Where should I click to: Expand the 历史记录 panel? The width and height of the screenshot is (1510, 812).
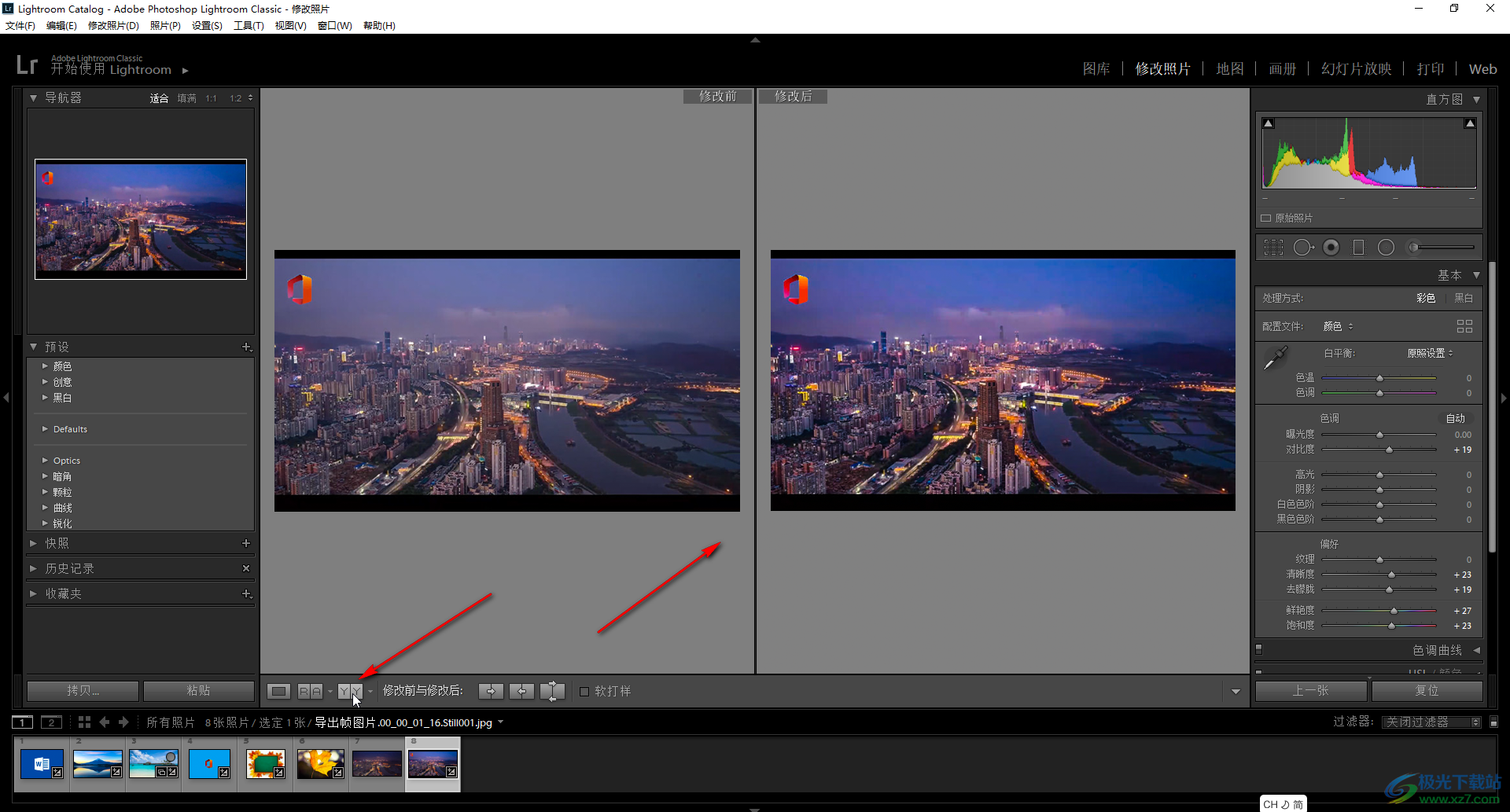pos(33,568)
